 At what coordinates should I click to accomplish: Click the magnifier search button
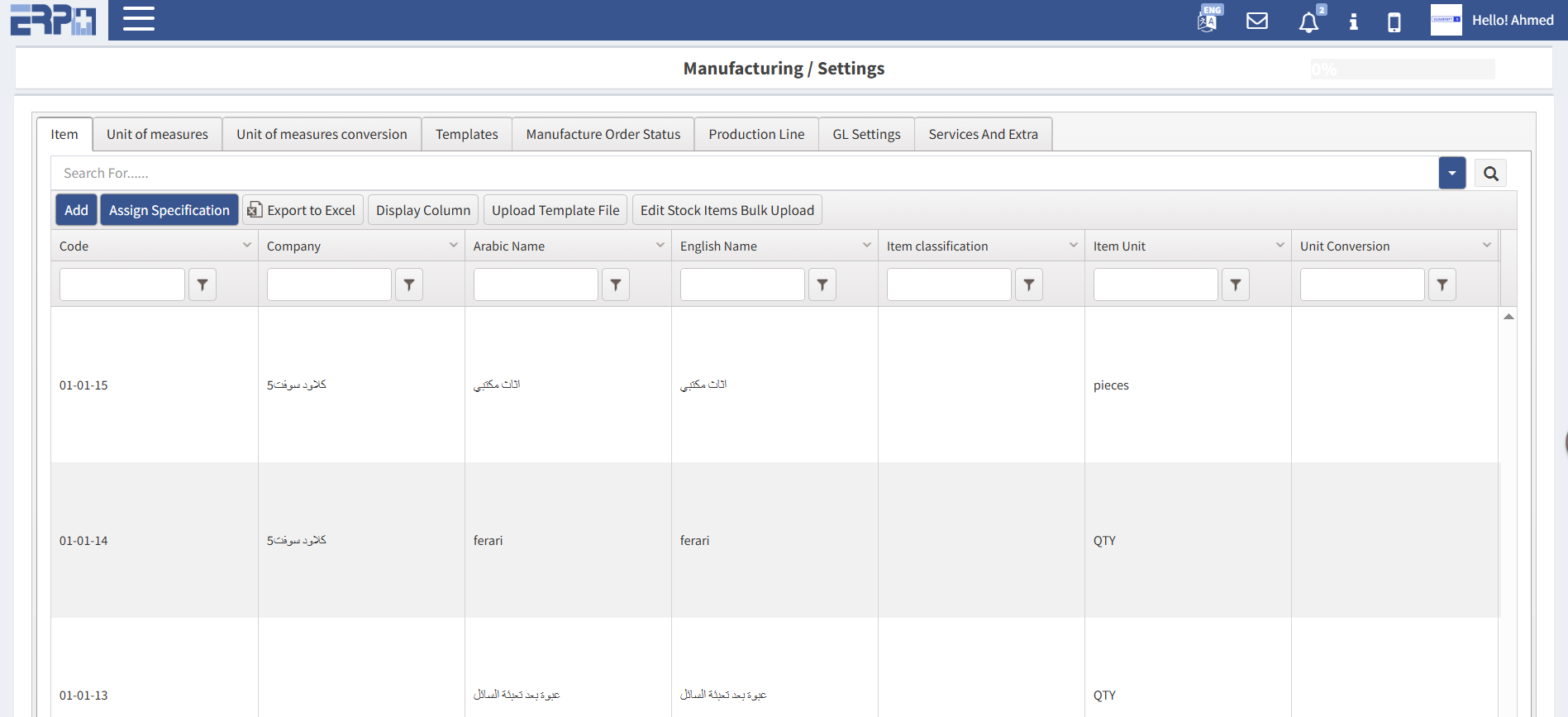[x=1490, y=174]
